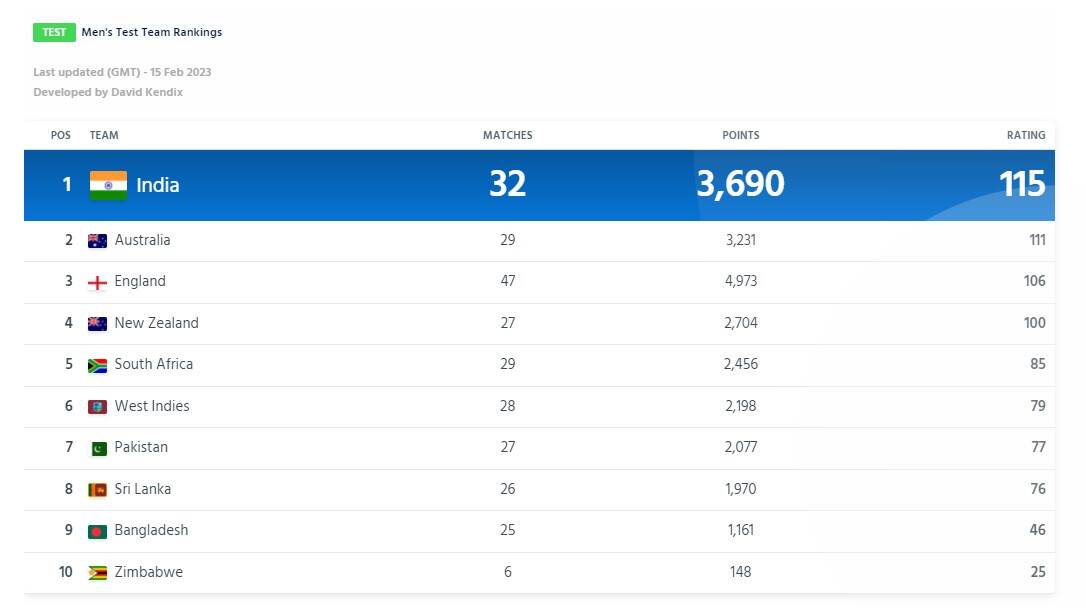1086x612 pixels.
Task: Click Sri Lanka's matches value 26
Action: [x=508, y=489]
